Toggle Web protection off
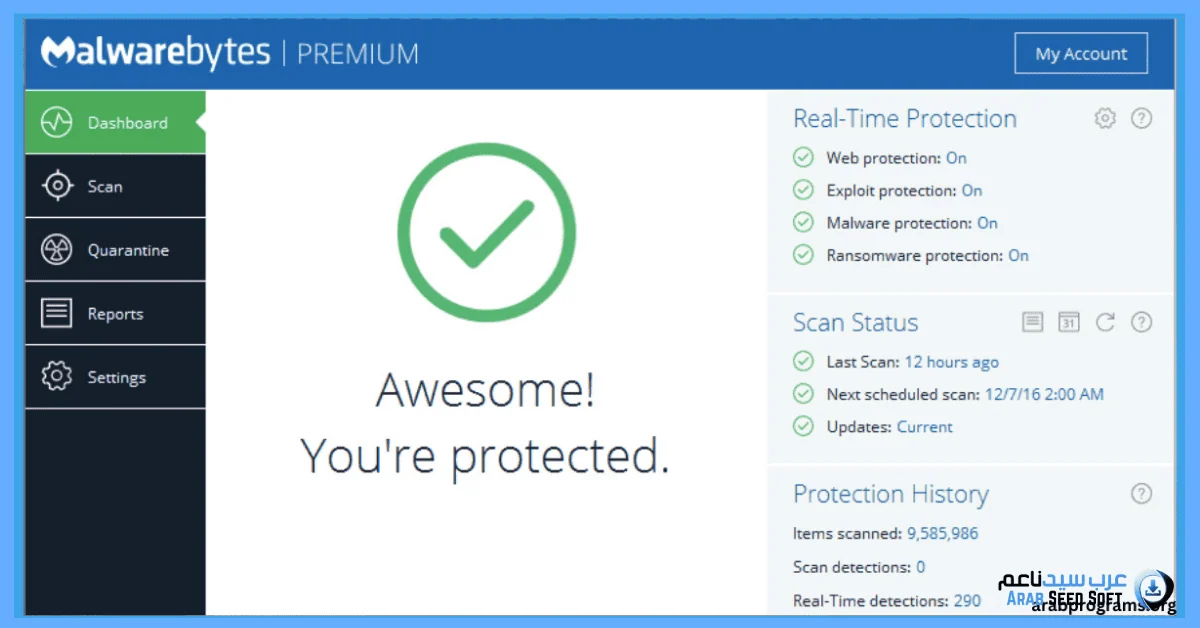Screen dimensions: 1200x628 (955, 157)
